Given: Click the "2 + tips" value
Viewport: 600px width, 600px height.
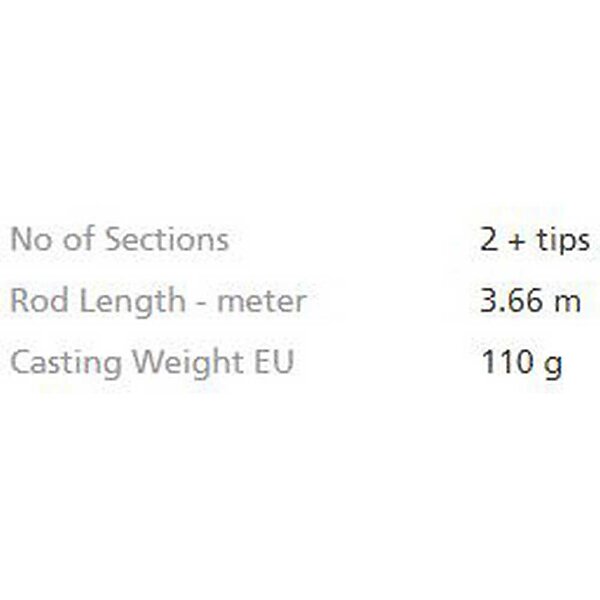Looking at the screenshot, I should tap(534, 241).
